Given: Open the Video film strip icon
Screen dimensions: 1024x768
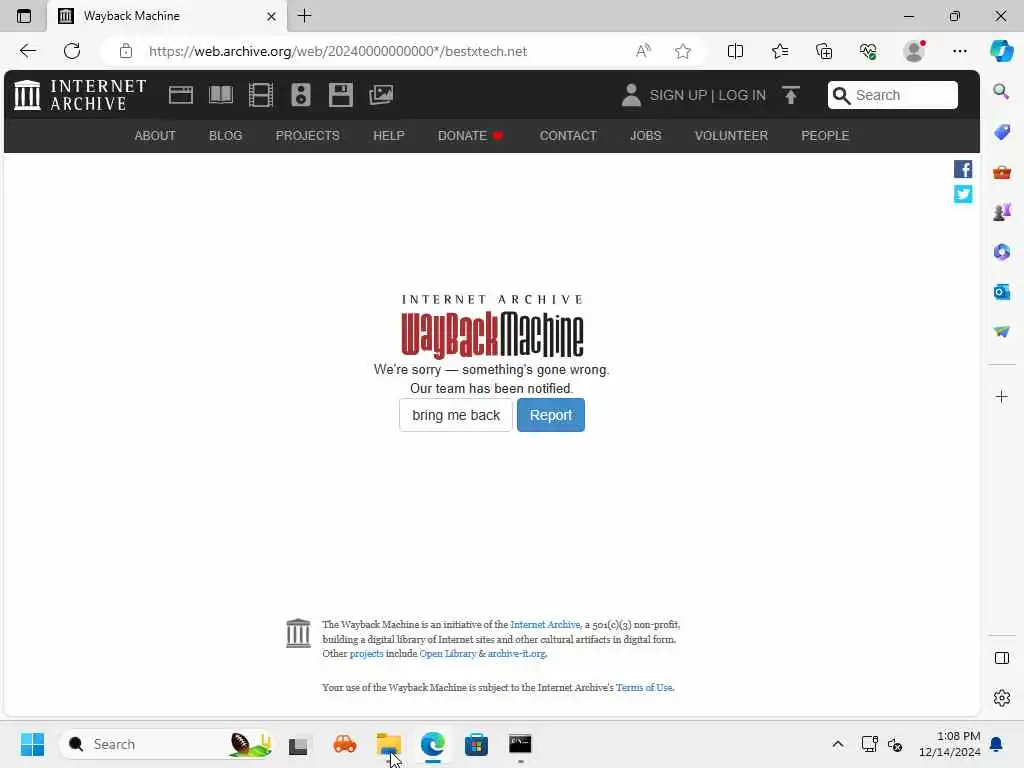Looking at the screenshot, I should pos(261,95).
